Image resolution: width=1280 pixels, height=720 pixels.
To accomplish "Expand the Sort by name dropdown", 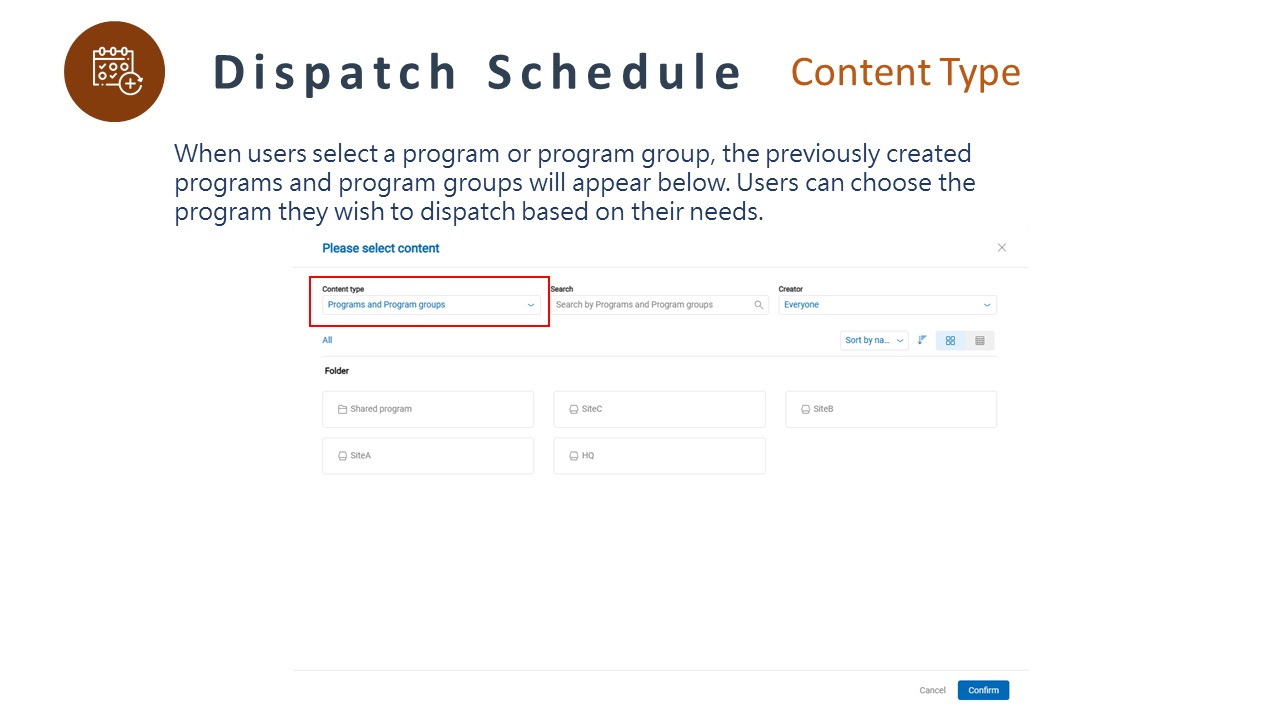I will coord(874,341).
